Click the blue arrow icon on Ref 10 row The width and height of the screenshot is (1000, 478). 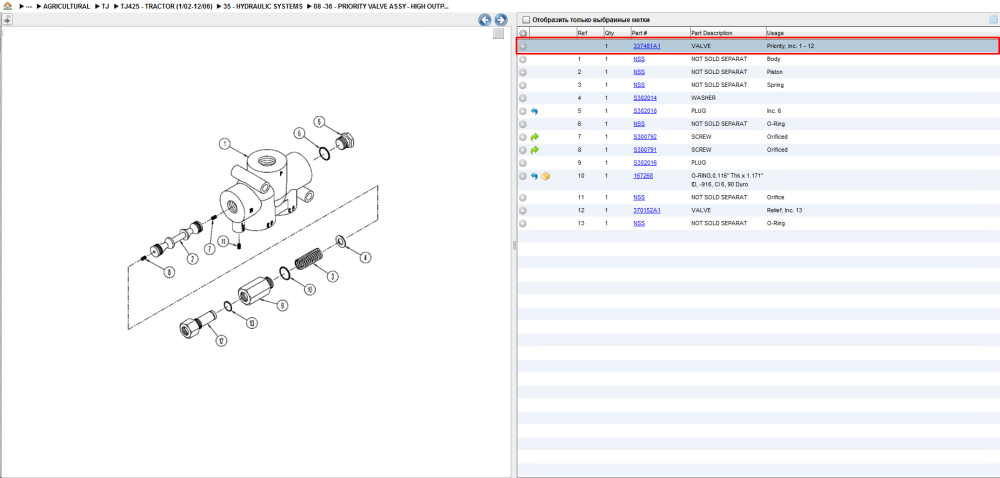pos(534,176)
